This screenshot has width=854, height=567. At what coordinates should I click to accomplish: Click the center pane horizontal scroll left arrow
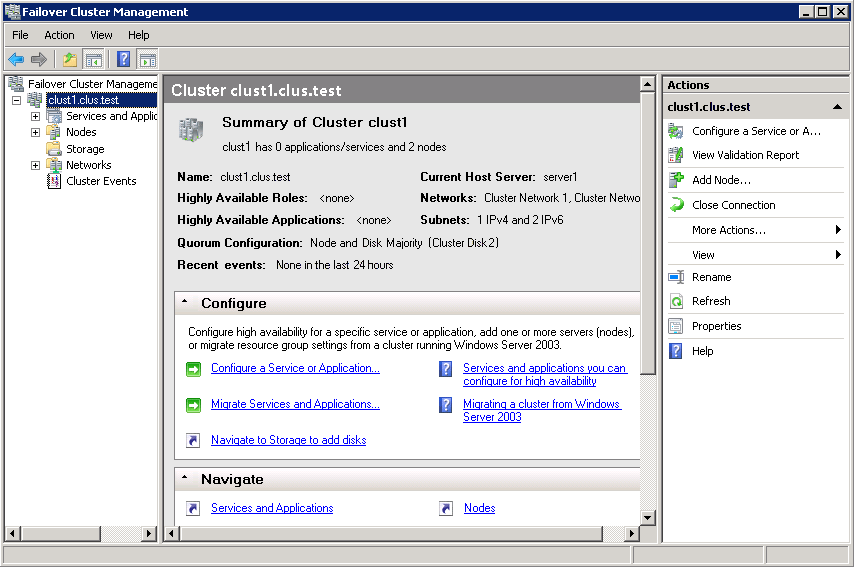click(x=172, y=533)
